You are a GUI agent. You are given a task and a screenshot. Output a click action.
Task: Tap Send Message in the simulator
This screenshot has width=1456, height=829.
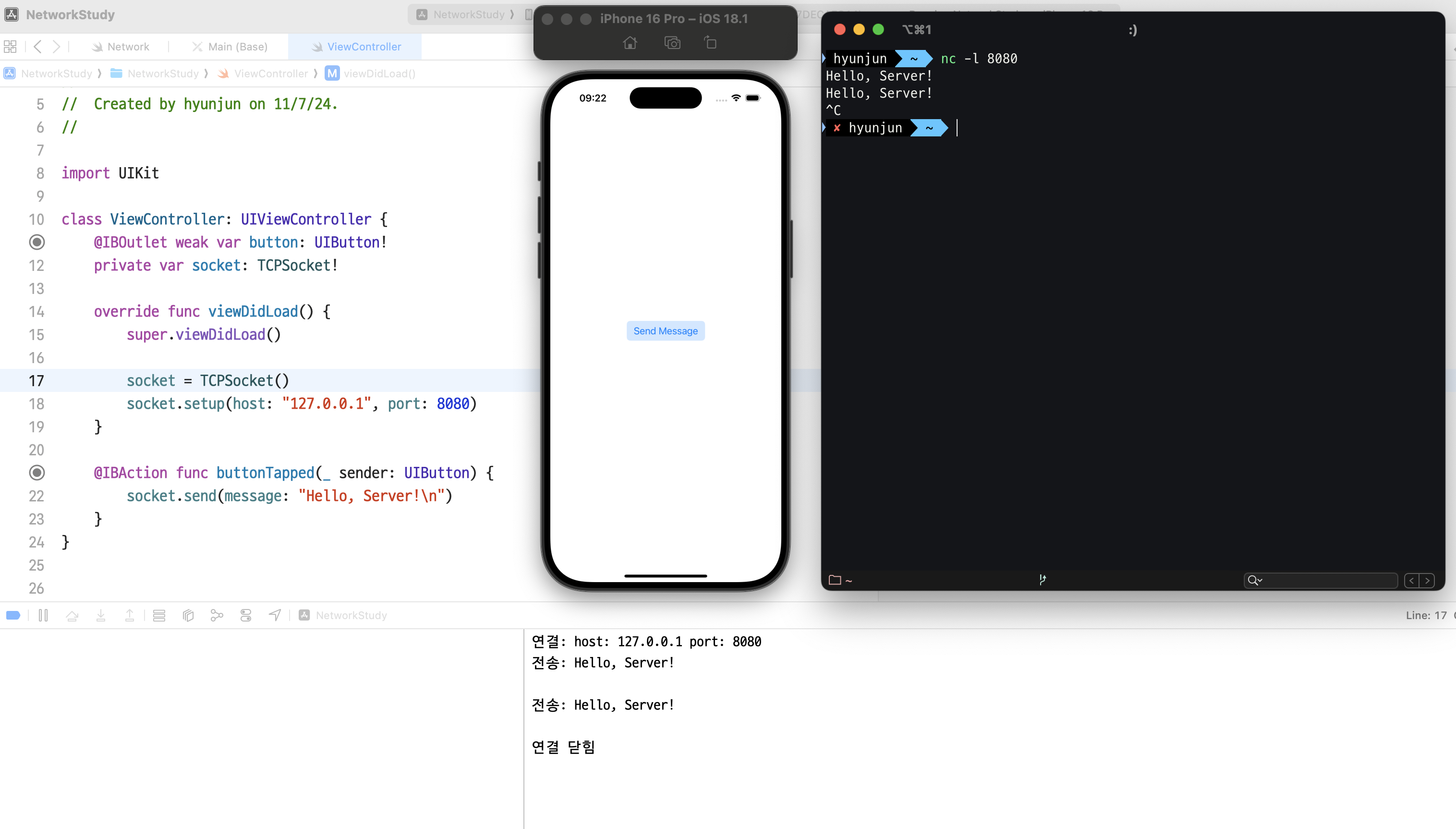[666, 331]
